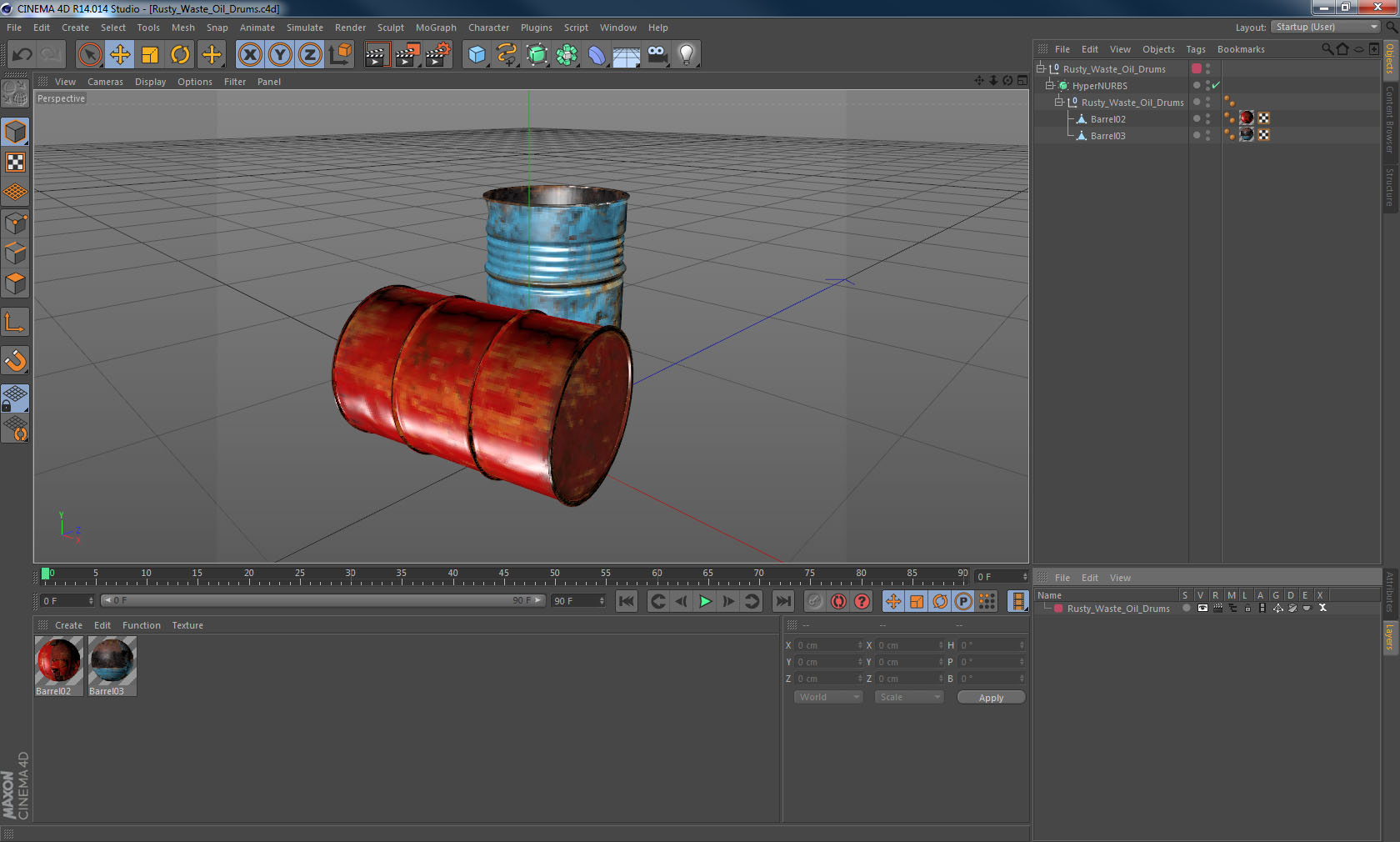The image size is (1400, 842).
Task: Open Object manager Tags menu
Action: [x=1196, y=49]
